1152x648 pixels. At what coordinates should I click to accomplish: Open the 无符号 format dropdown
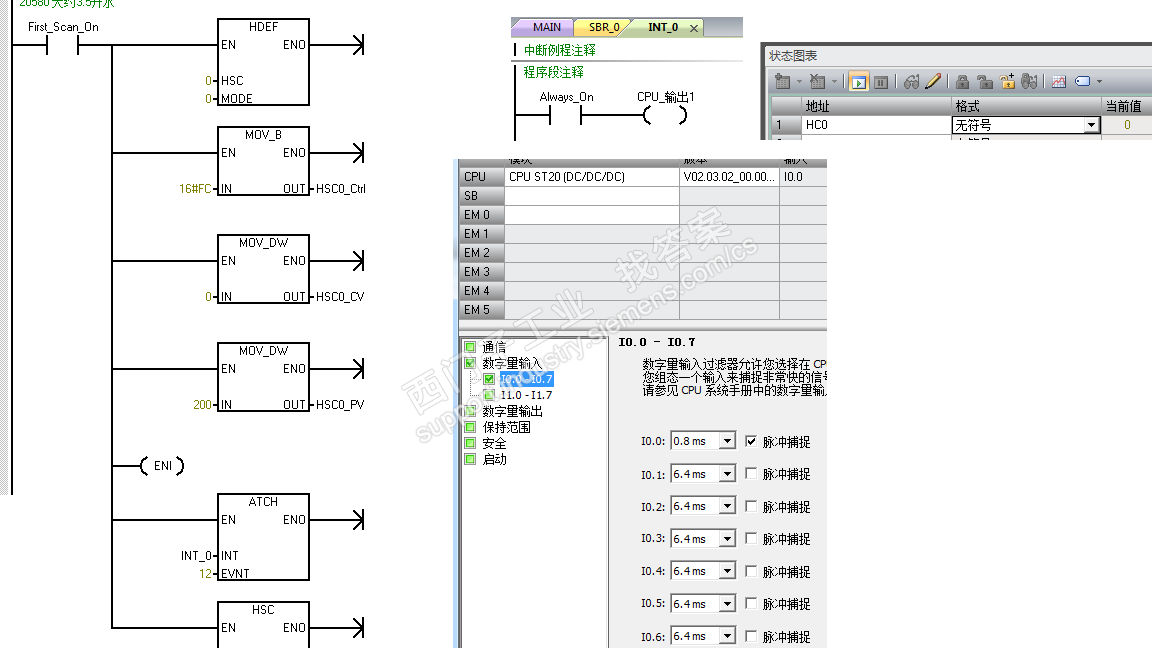[x=1092, y=125]
